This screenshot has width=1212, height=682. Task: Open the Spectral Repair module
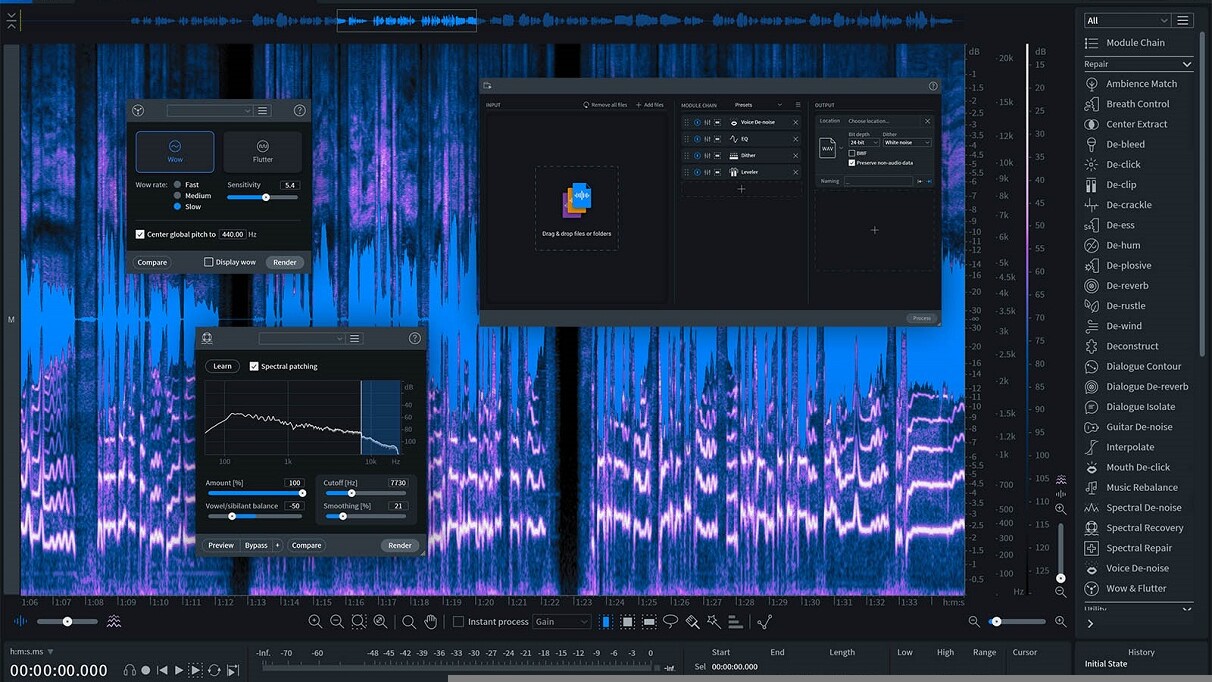[x=1139, y=548]
